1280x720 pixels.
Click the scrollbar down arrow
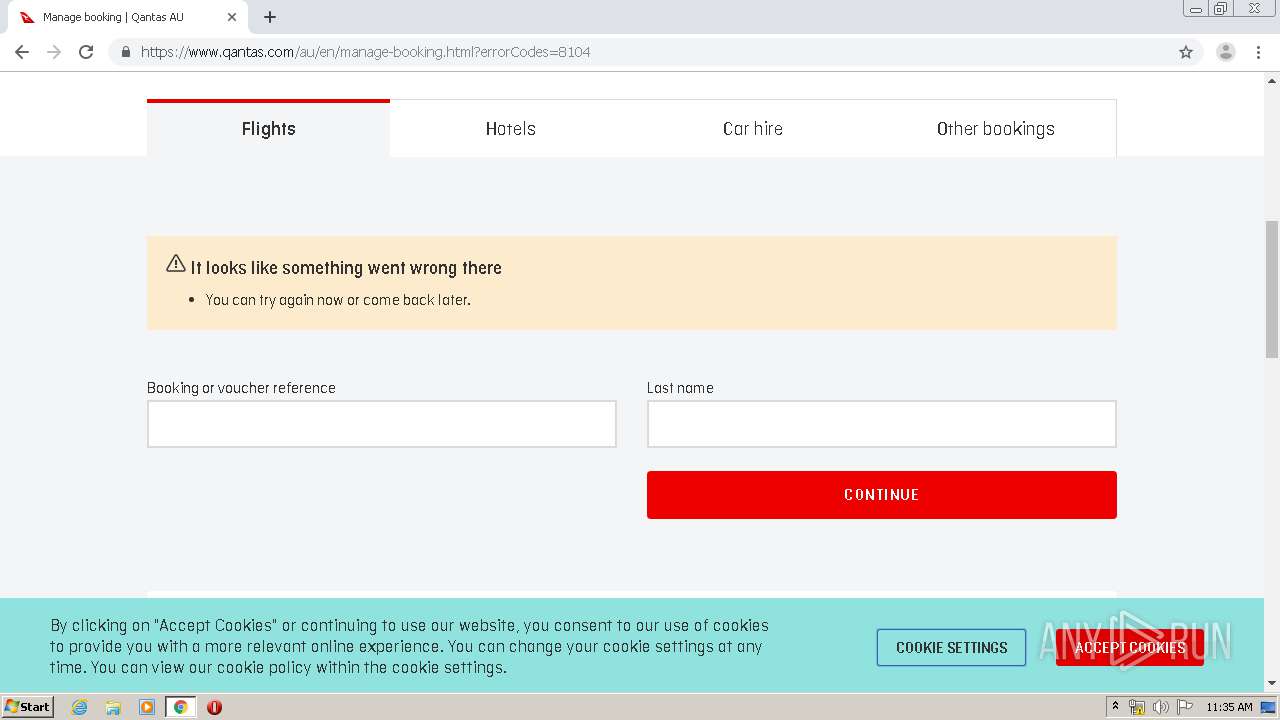pyautogui.click(x=1272, y=684)
